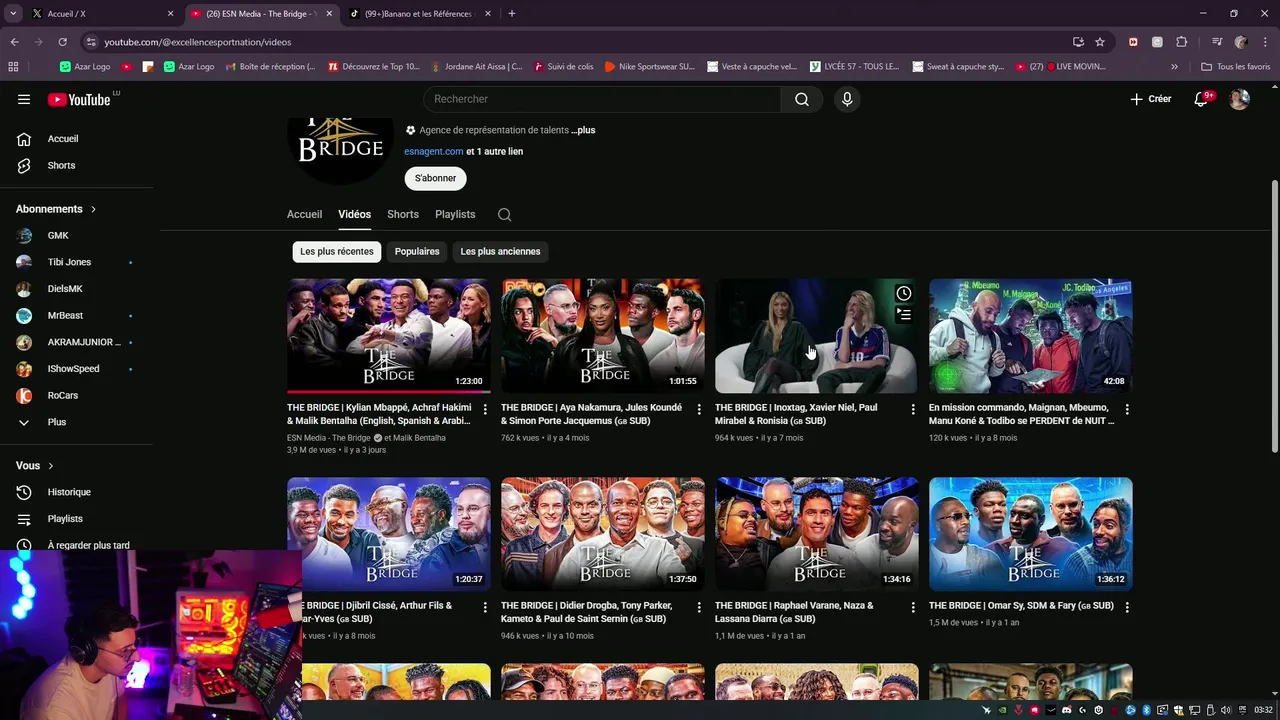Start voice search with microphone icon
1280x720 pixels.
pyautogui.click(x=847, y=99)
